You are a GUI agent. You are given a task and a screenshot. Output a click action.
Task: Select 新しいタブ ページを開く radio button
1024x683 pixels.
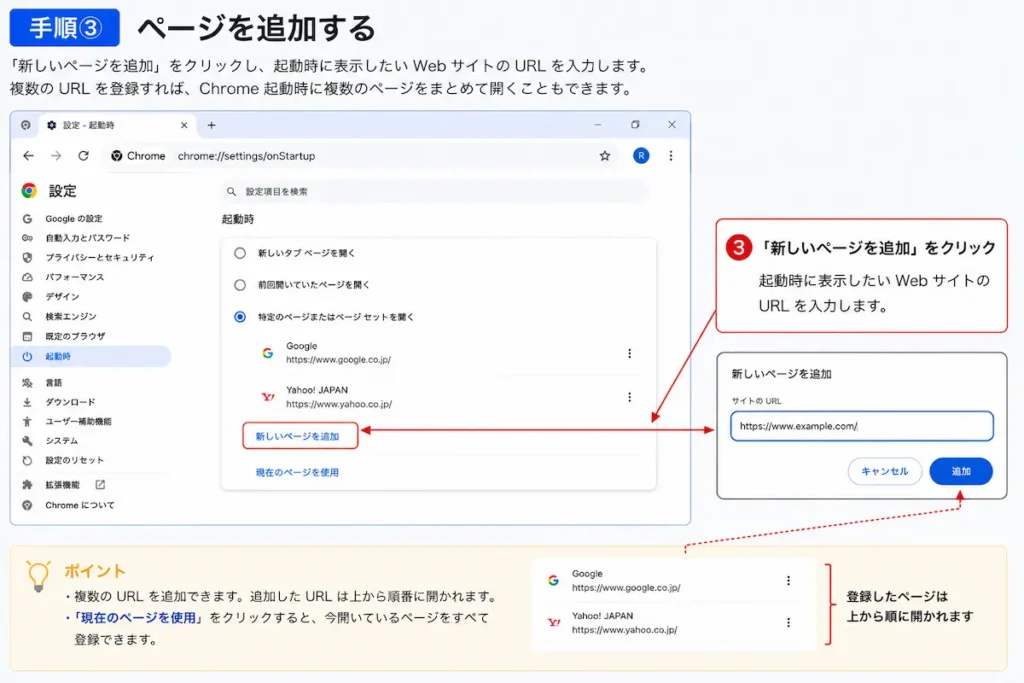[240, 253]
